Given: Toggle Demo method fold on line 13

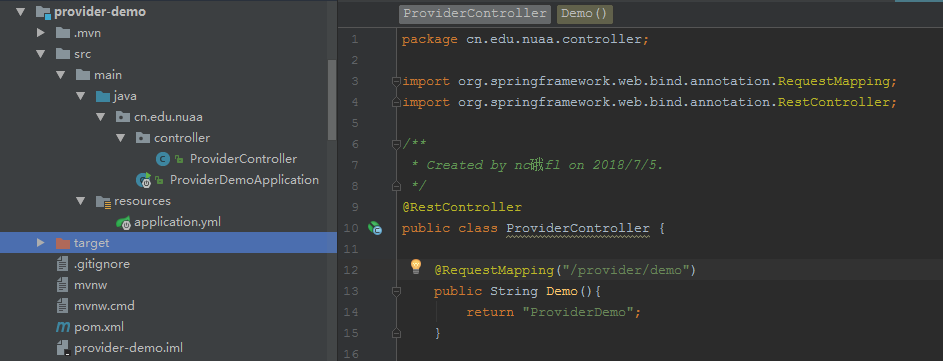Looking at the screenshot, I should pos(396,291).
